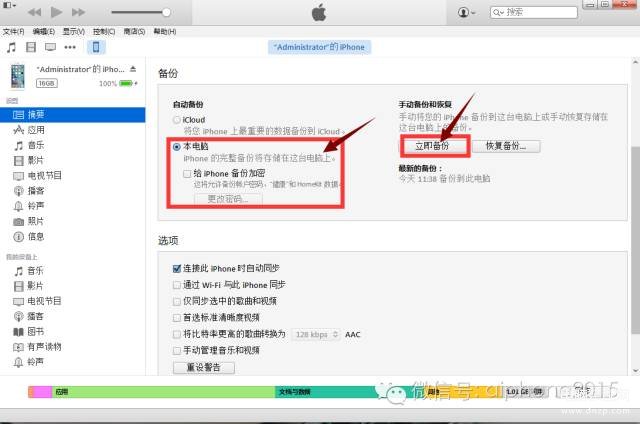
Task: Enable 通过 Wi-Fi 与此 iPhone 同步 checkbox
Action: click(177, 285)
